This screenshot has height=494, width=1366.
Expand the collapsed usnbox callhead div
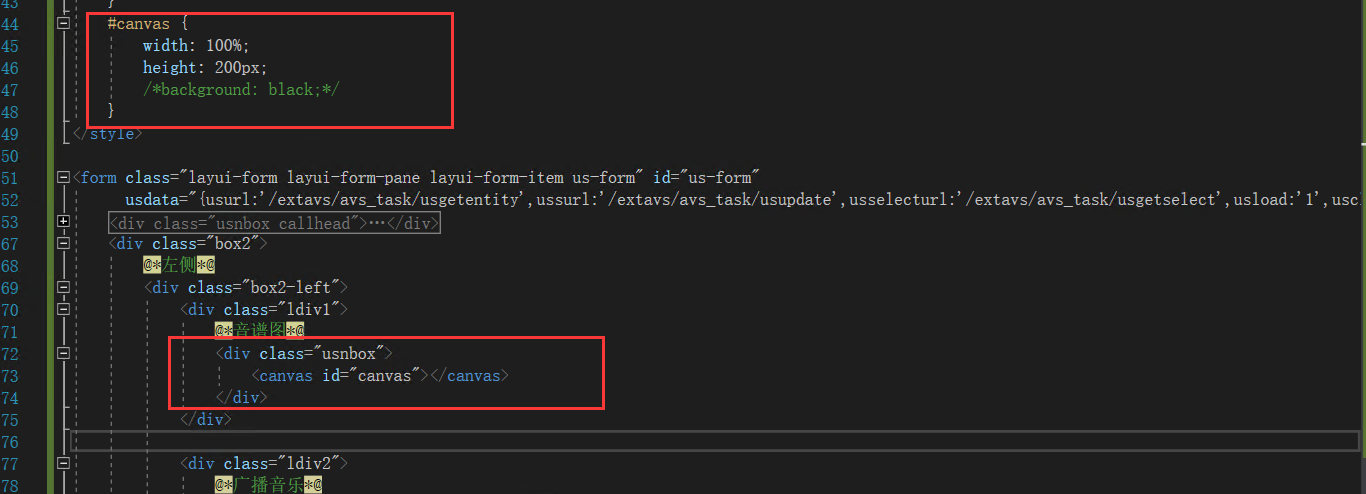coord(64,222)
